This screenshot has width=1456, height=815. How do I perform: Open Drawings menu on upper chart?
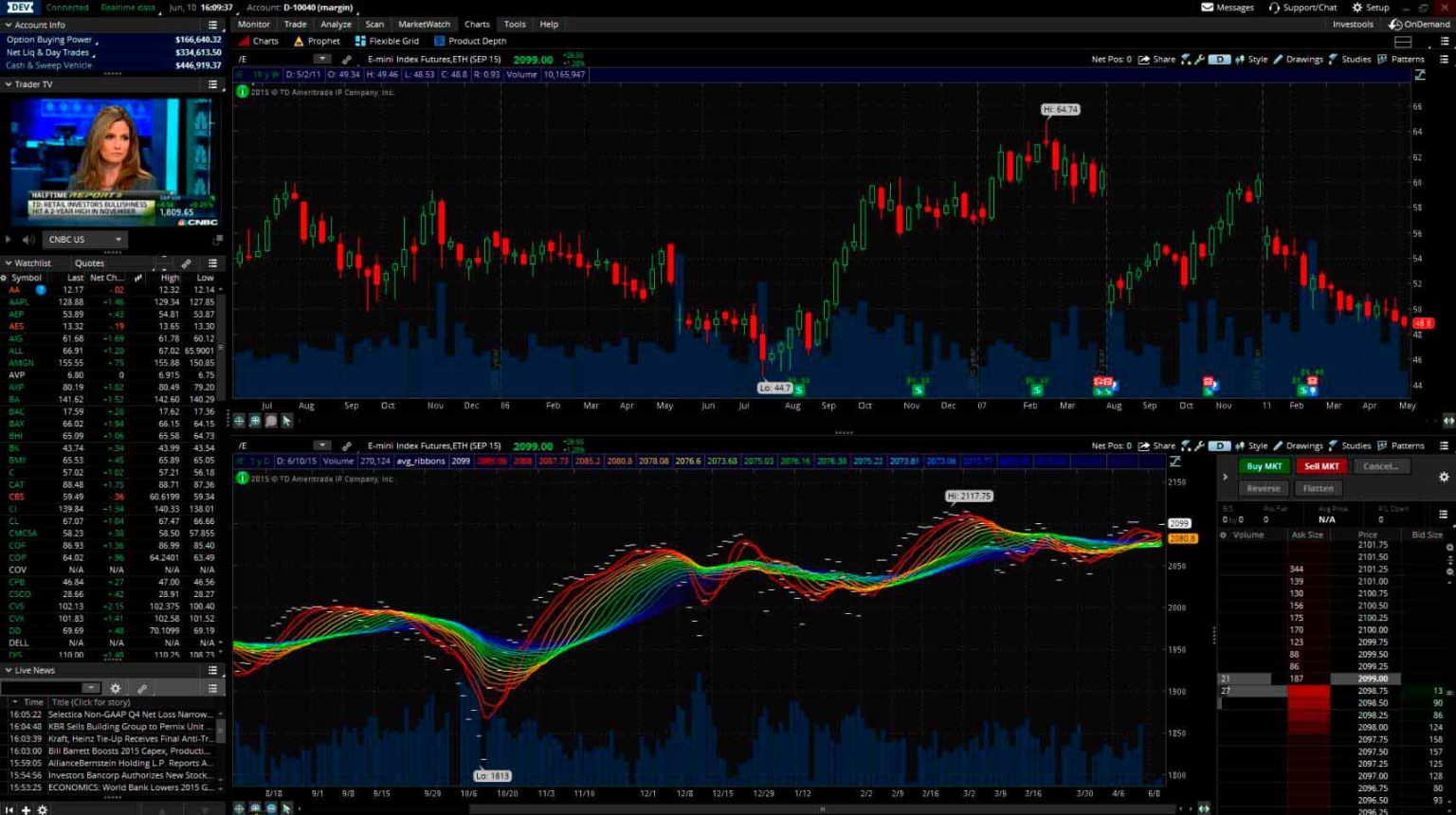[x=1298, y=60]
